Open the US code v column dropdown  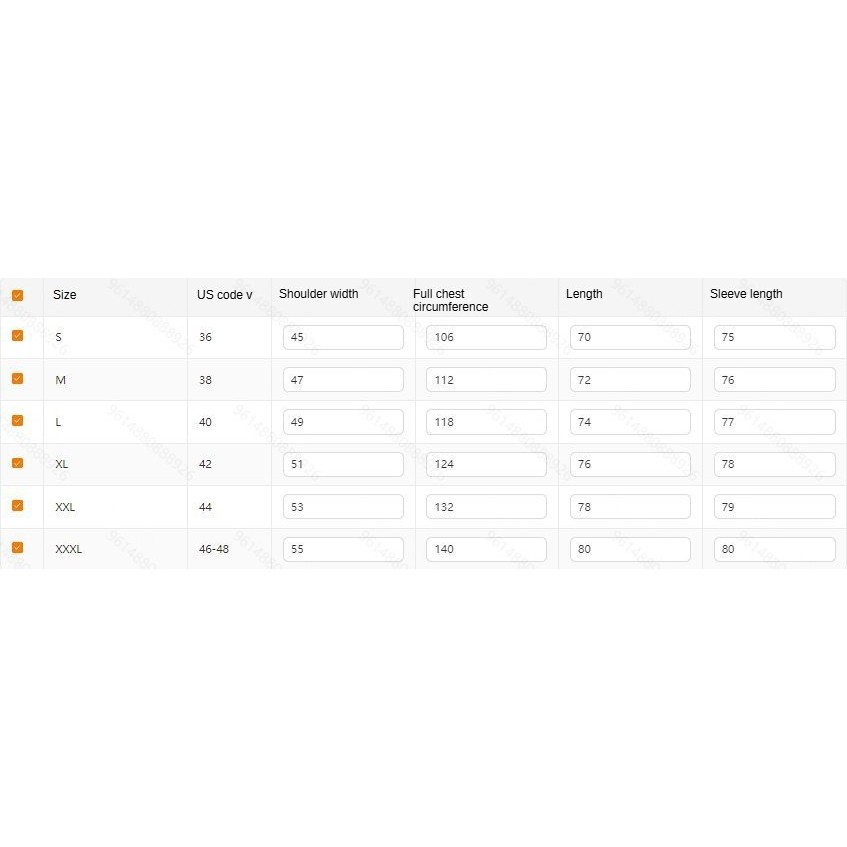point(224,295)
